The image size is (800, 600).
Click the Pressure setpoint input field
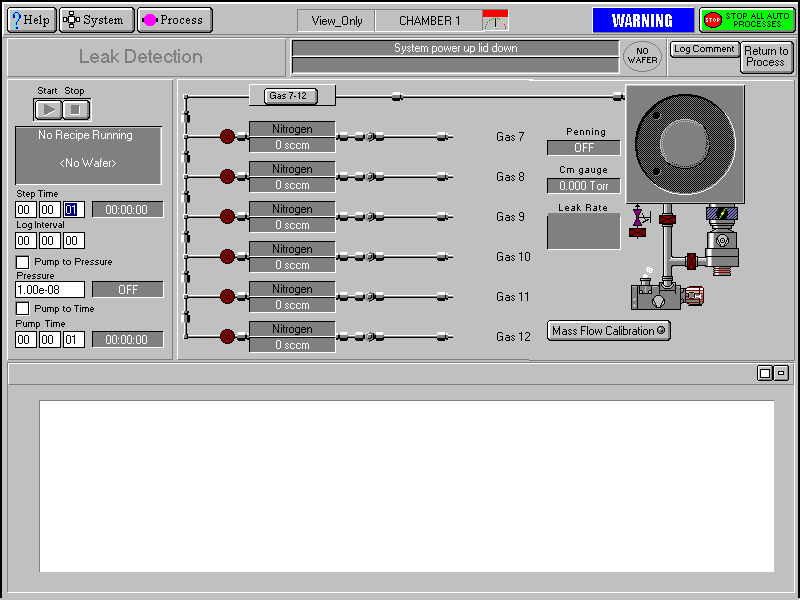(50, 290)
